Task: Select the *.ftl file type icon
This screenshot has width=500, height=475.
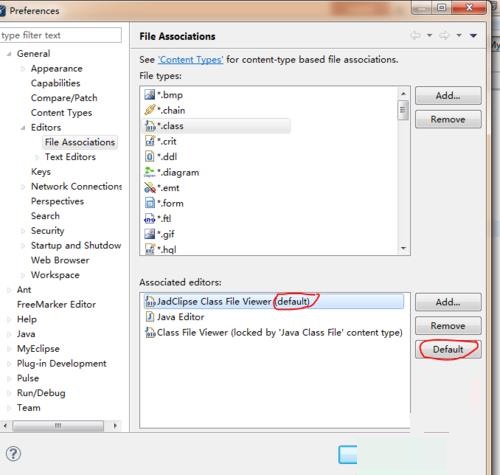Action: click(x=150, y=219)
